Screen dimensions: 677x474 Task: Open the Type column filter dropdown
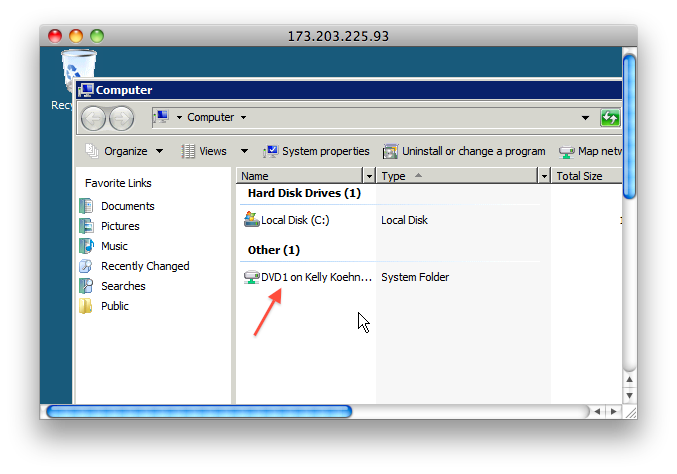544,176
